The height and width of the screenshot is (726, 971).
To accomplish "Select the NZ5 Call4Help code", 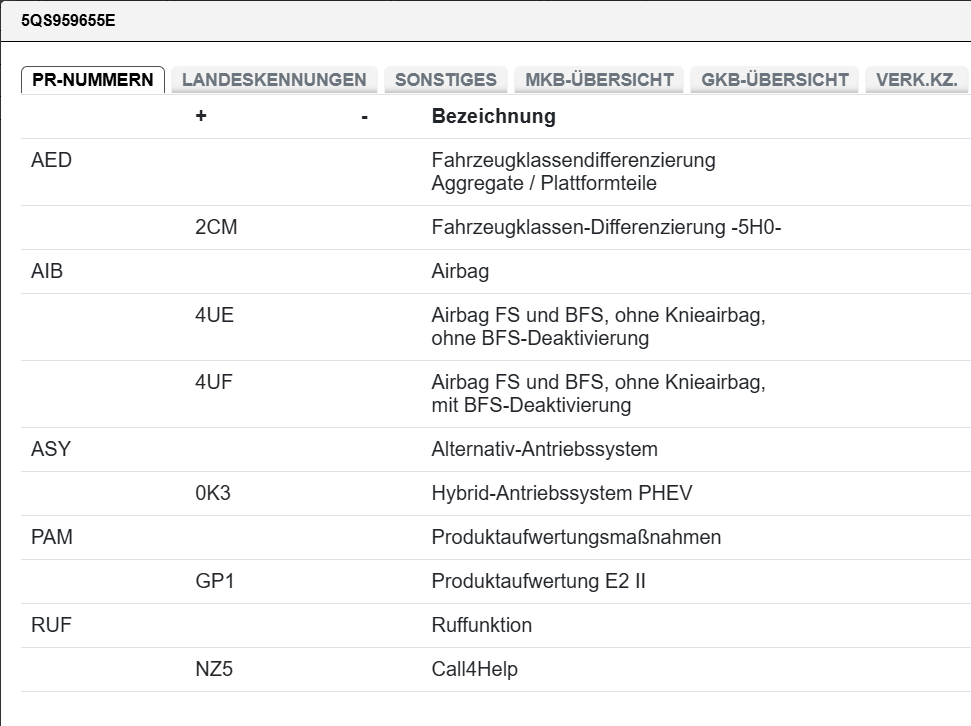I will click(x=214, y=669).
